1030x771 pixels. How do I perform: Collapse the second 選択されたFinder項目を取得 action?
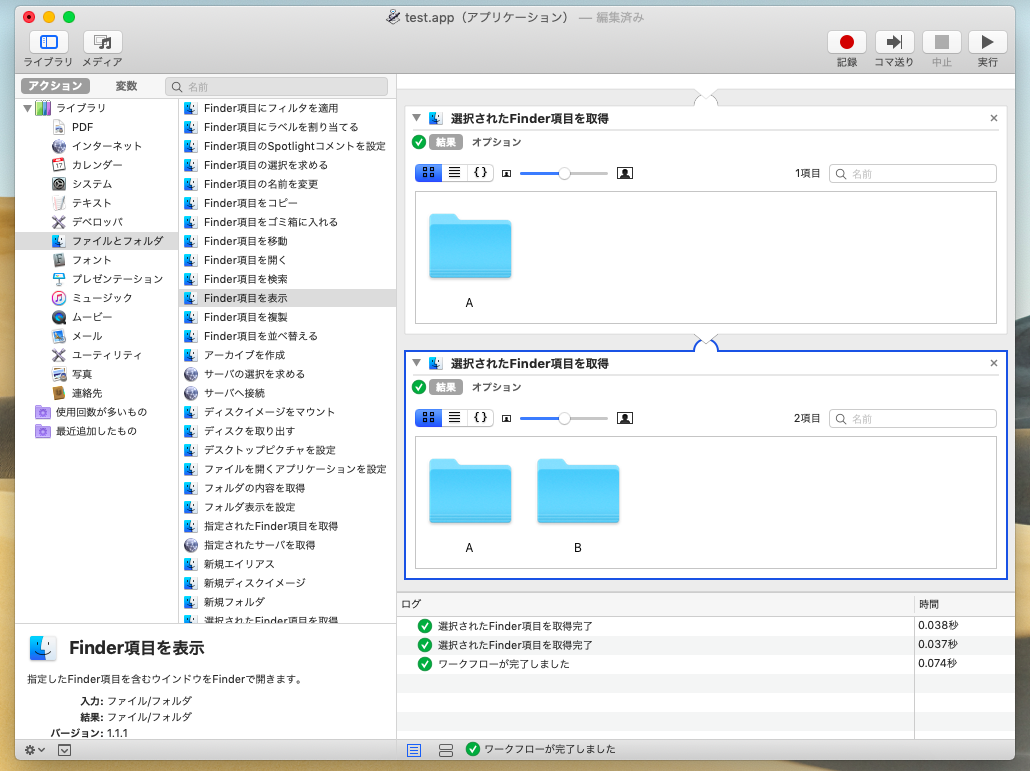tap(417, 363)
